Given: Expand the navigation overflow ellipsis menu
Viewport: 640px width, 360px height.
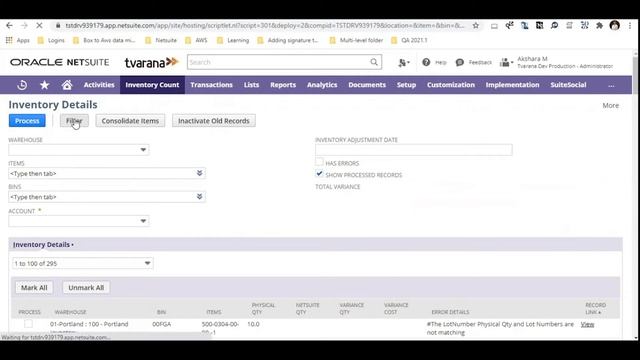Looking at the screenshot, I should 611,85.
